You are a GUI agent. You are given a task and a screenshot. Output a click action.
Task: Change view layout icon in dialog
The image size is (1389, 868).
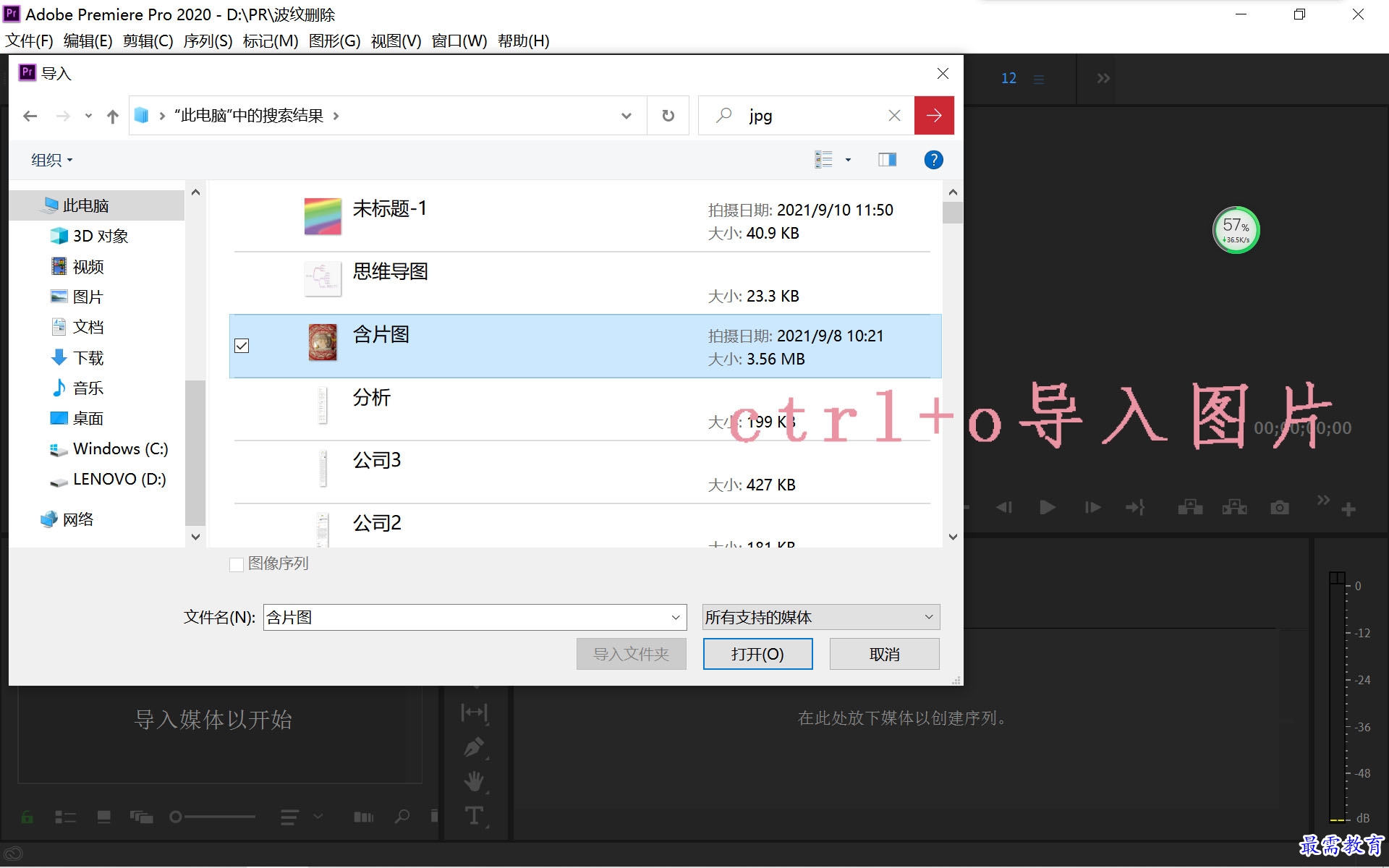(x=823, y=160)
